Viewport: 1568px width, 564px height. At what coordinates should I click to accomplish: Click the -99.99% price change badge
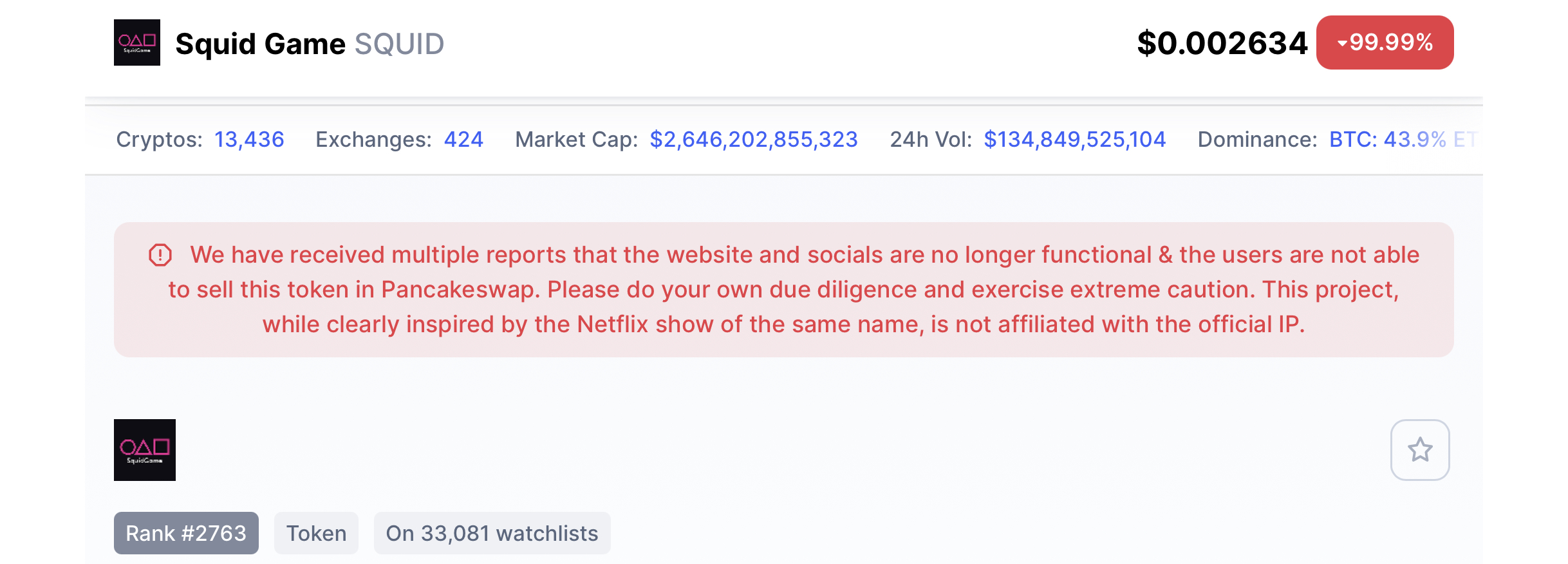[x=1385, y=42]
